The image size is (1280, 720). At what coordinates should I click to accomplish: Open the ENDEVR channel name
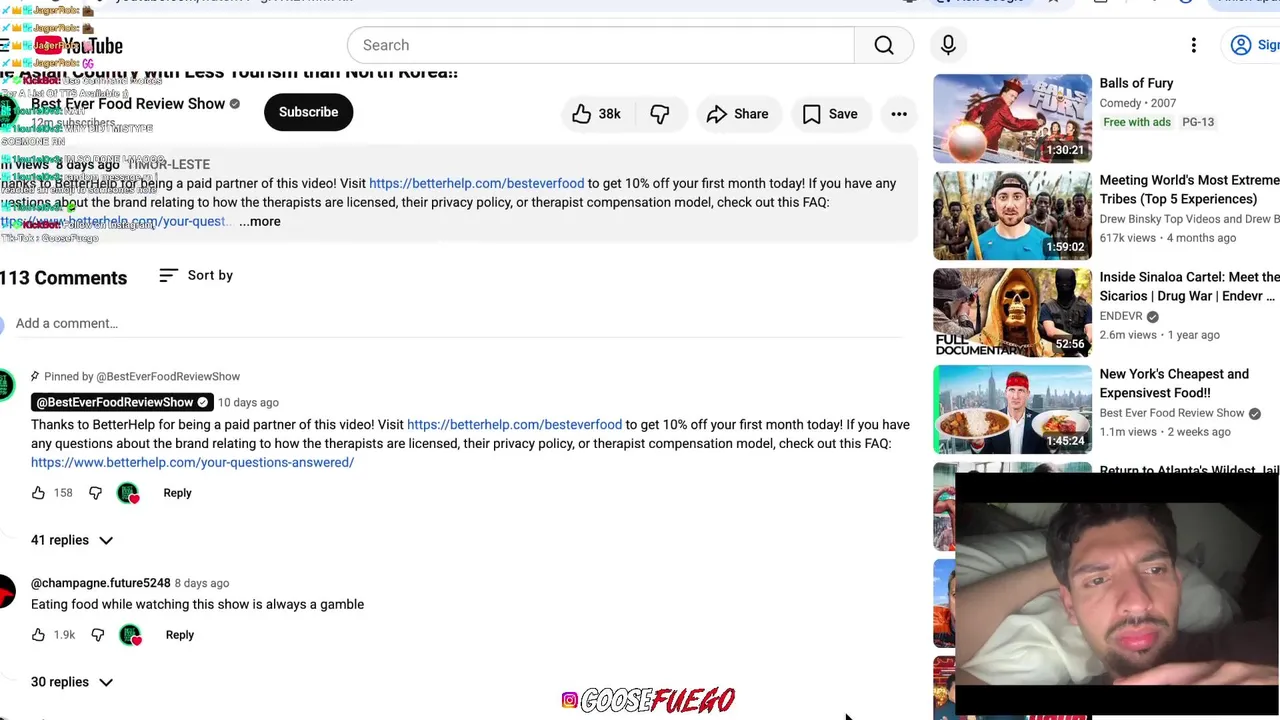(x=1120, y=316)
